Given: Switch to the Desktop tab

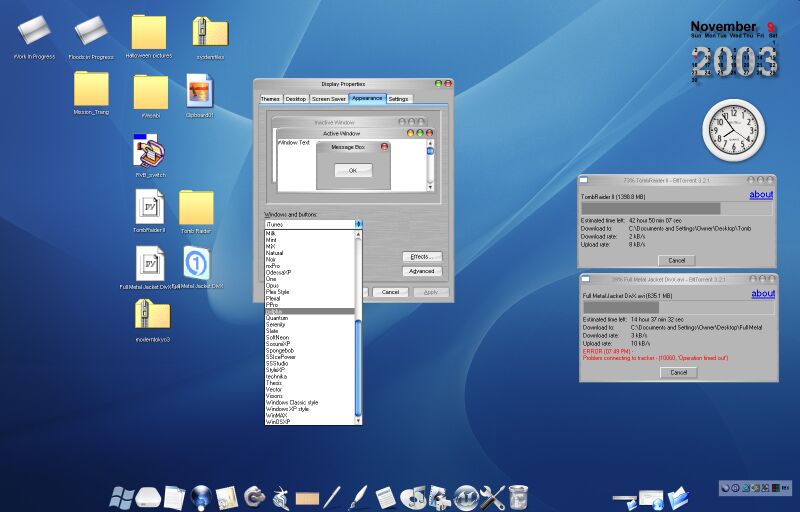Looking at the screenshot, I should click(295, 99).
